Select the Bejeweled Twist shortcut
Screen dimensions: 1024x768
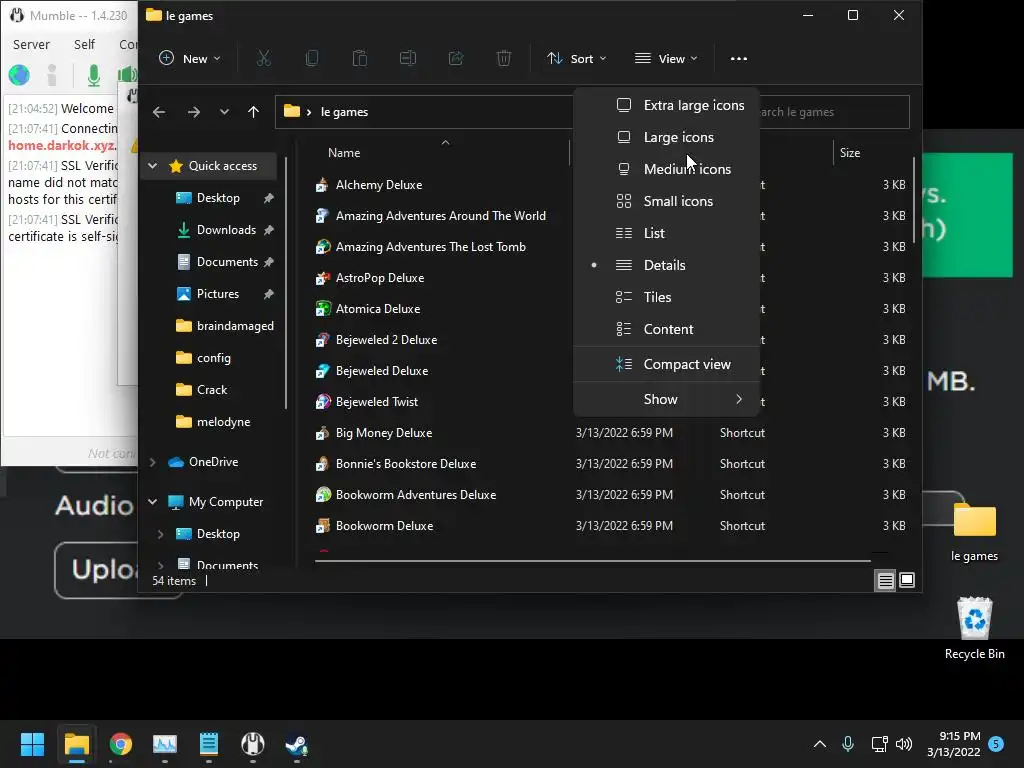click(x=377, y=402)
